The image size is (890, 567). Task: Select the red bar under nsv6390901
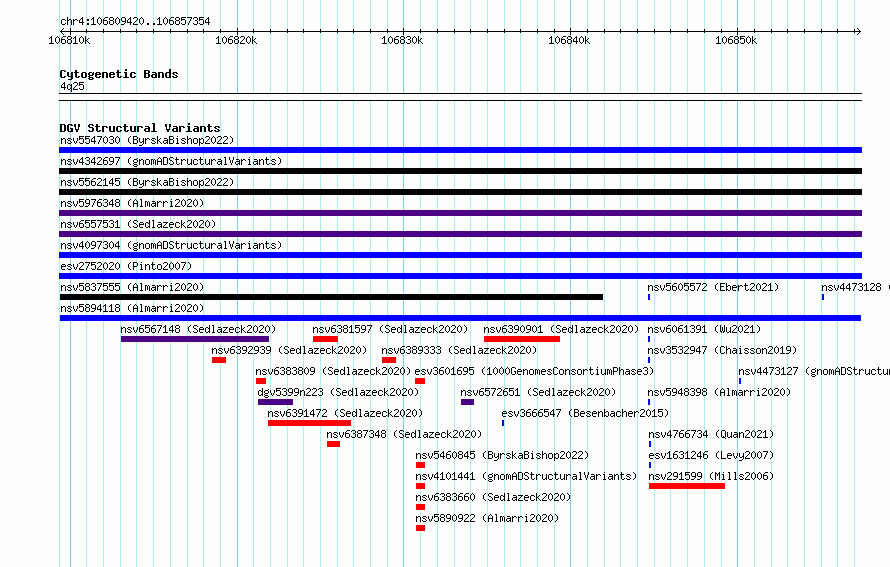pos(522,339)
